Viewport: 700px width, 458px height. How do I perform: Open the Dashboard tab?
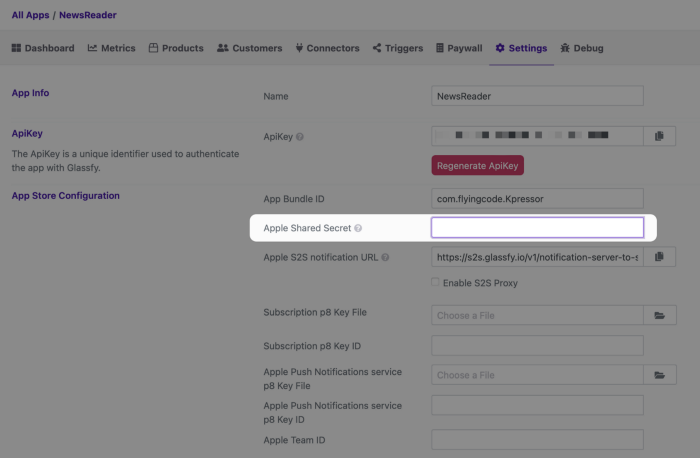pyautogui.click(x=43, y=48)
